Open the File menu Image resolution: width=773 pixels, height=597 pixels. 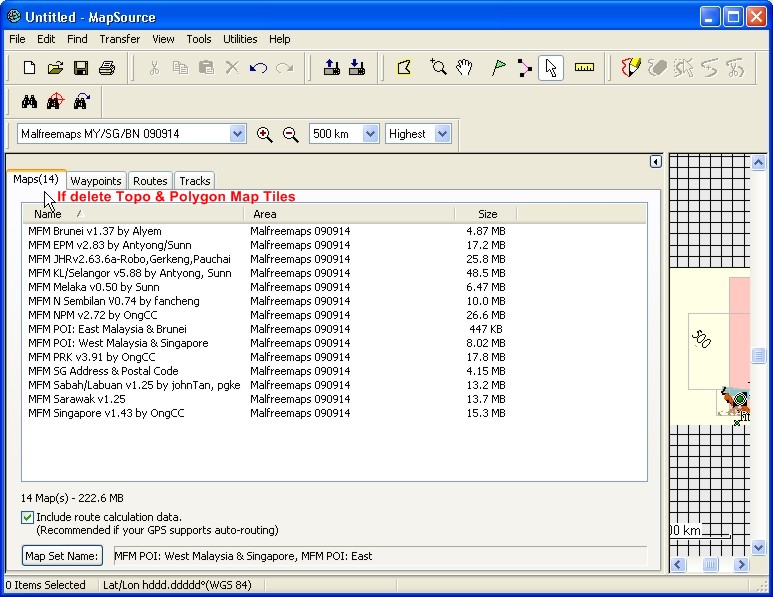pyautogui.click(x=17, y=39)
